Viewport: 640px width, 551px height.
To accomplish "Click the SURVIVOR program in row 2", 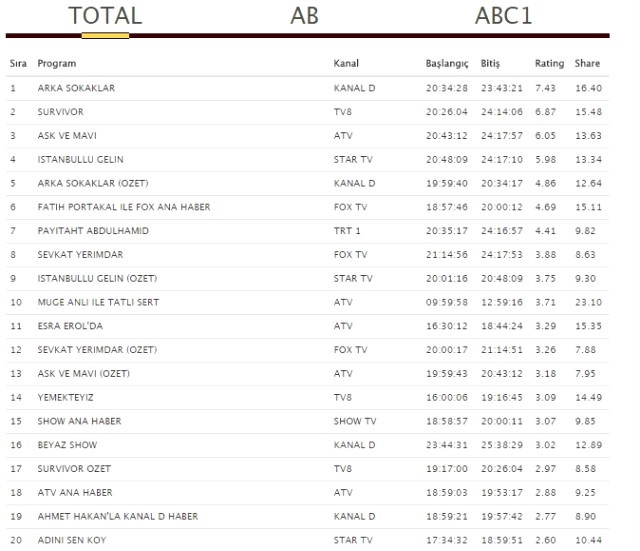I will point(60,112).
